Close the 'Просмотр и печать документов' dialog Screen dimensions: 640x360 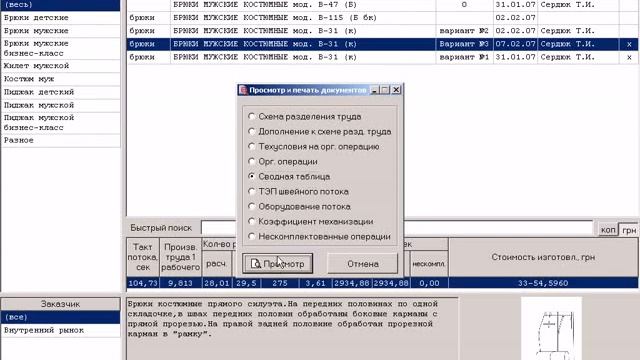point(396,90)
